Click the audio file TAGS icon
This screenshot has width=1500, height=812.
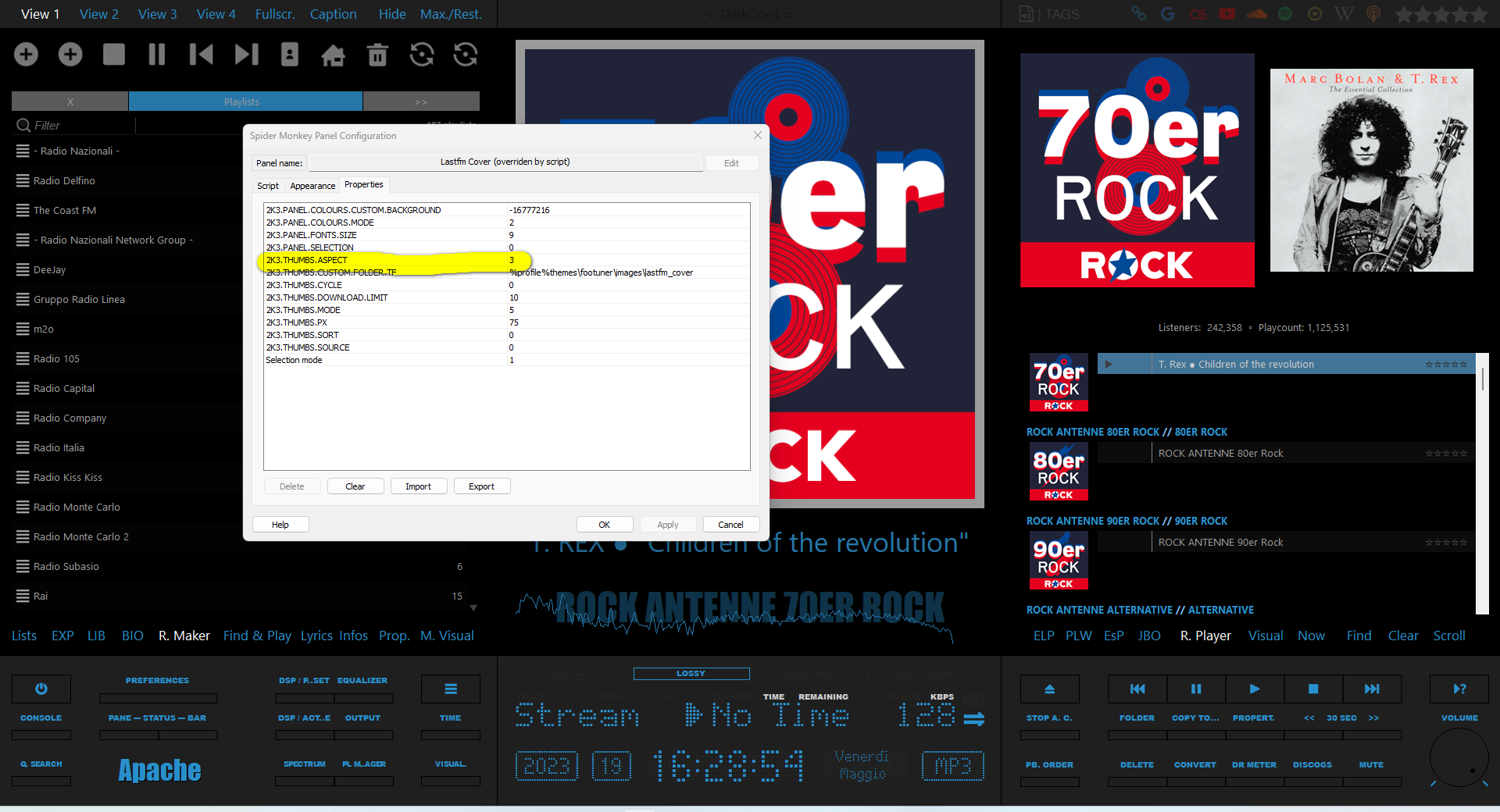click(x=1027, y=13)
